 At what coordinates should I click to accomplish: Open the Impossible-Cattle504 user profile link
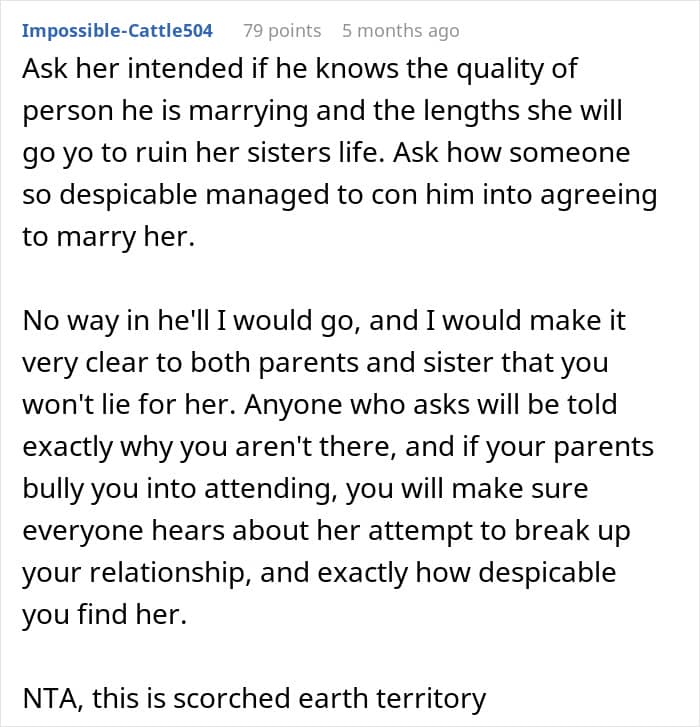[117, 31]
